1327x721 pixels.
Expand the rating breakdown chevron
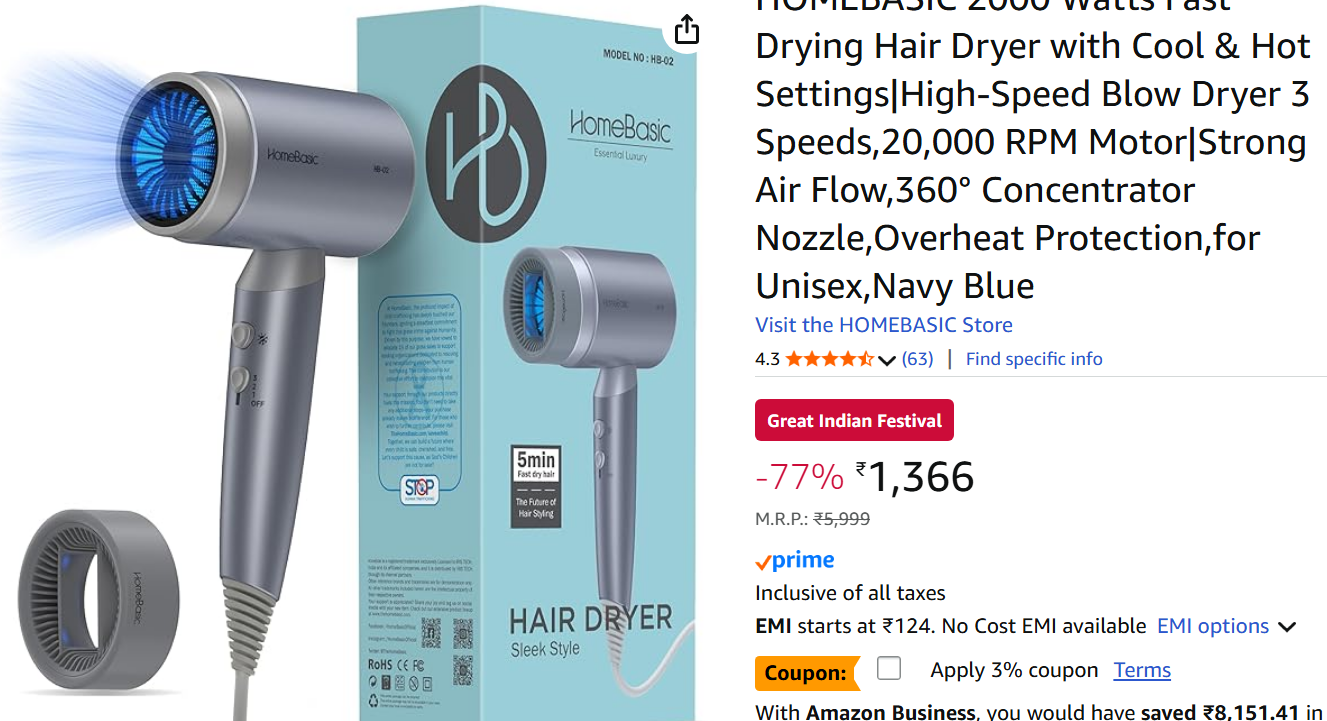click(886, 360)
